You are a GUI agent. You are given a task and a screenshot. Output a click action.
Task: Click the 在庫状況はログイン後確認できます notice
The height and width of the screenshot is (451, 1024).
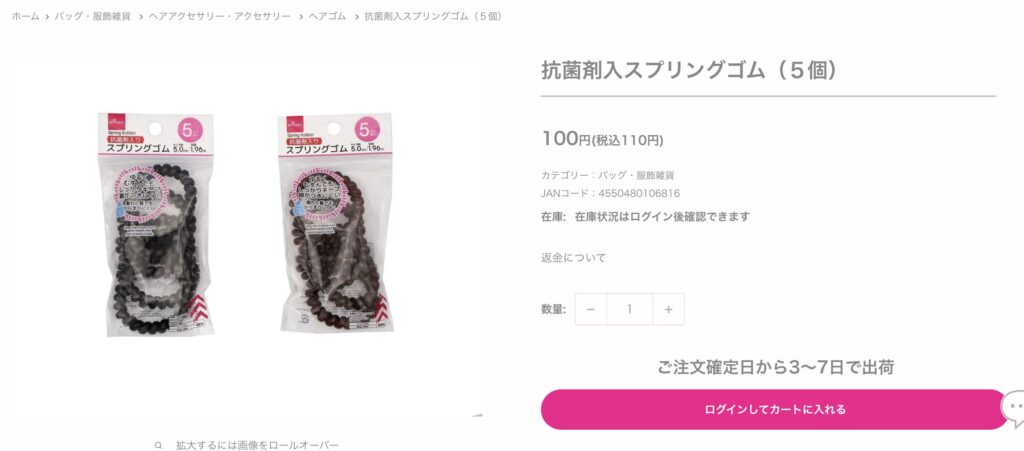point(662,217)
